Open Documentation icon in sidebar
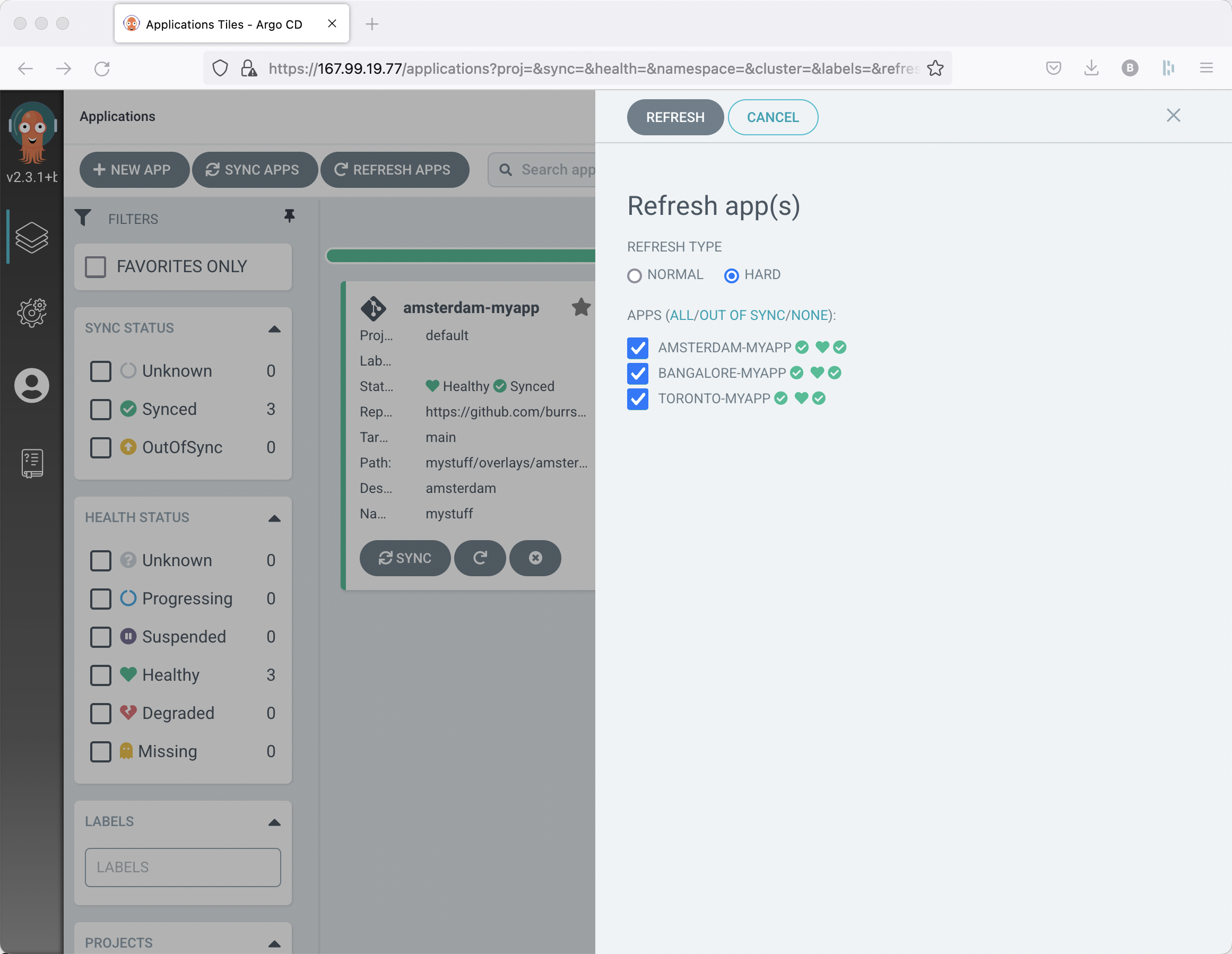 pos(32,463)
